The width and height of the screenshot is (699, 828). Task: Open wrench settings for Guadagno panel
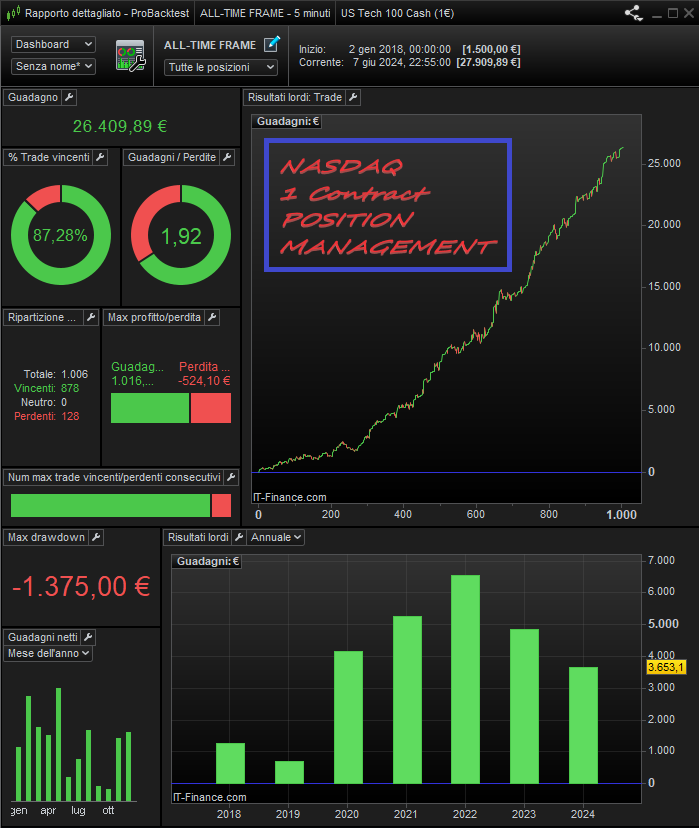pyautogui.click(x=69, y=97)
